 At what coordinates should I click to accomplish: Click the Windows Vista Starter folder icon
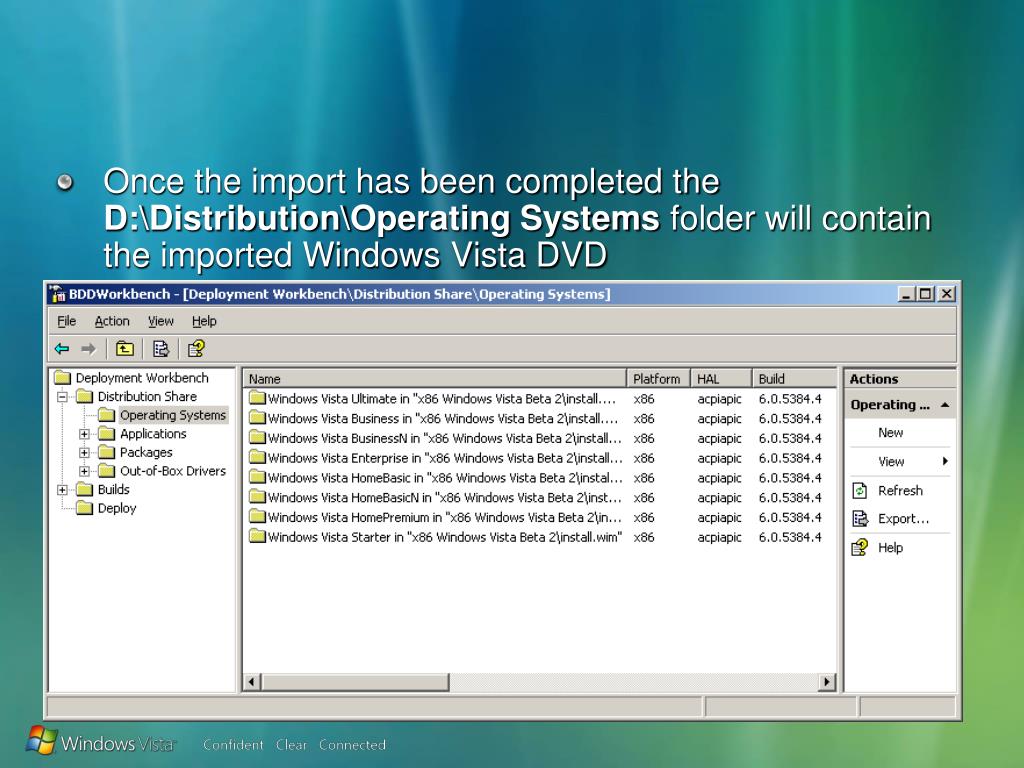coord(257,537)
